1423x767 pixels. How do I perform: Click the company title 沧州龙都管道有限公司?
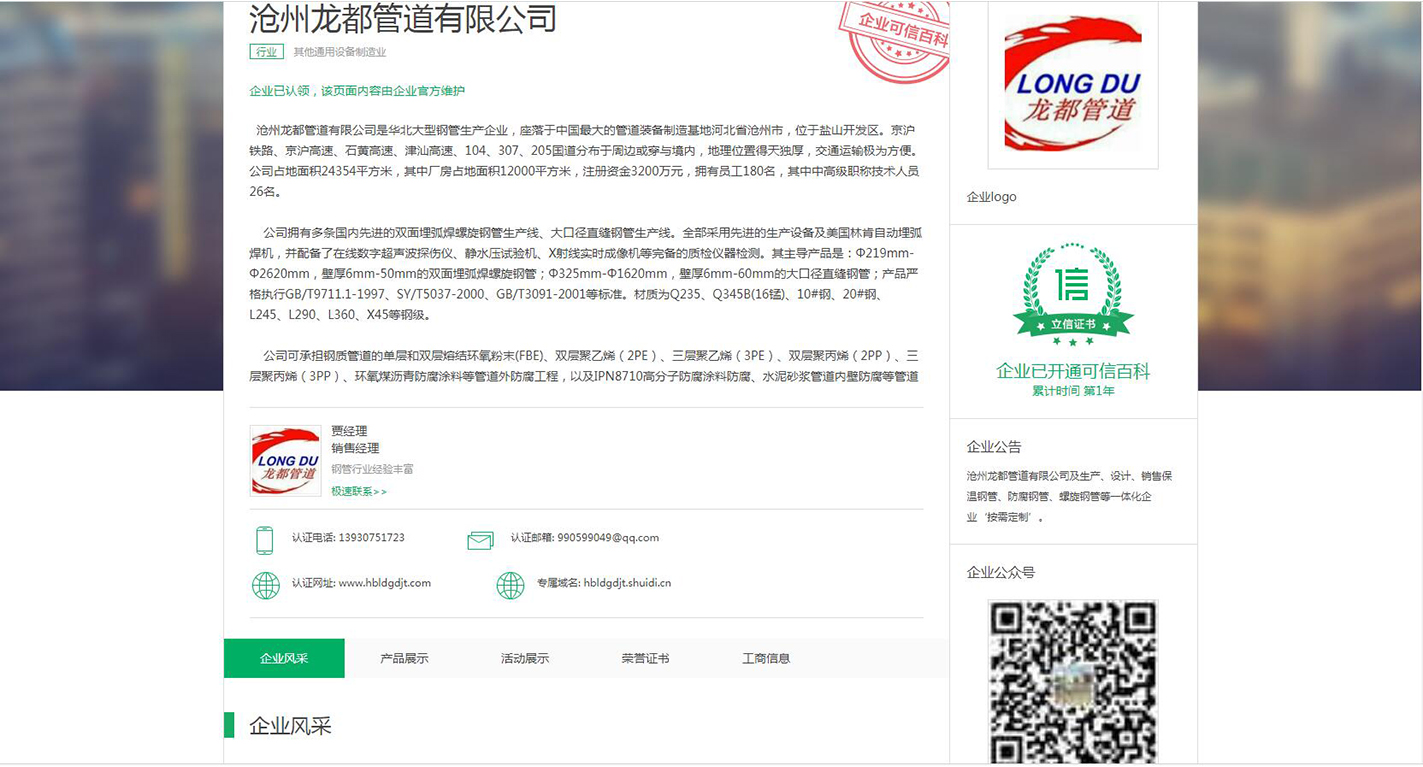pyautogui.click(x=403, y=19)
